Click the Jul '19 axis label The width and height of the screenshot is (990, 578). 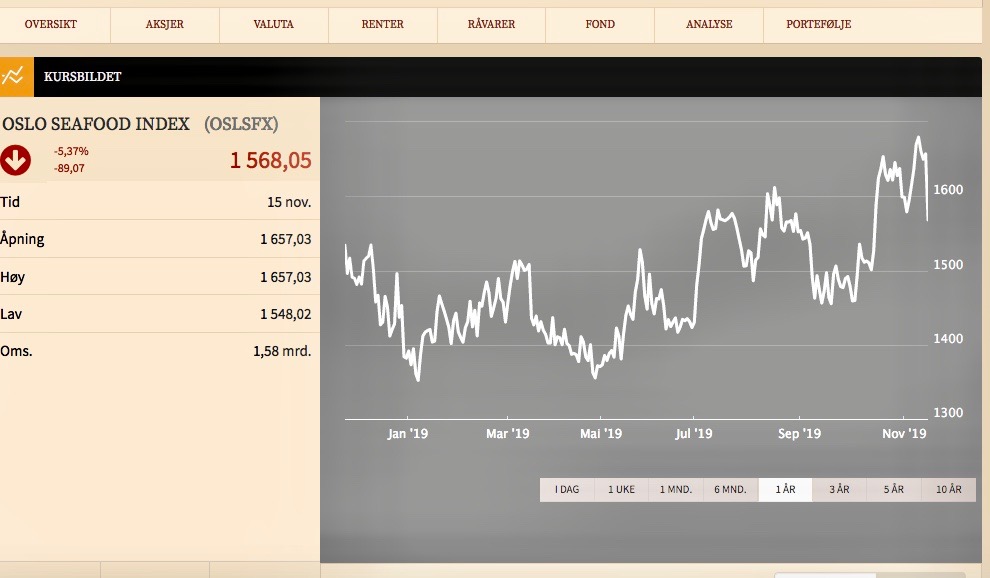[693, 434]
